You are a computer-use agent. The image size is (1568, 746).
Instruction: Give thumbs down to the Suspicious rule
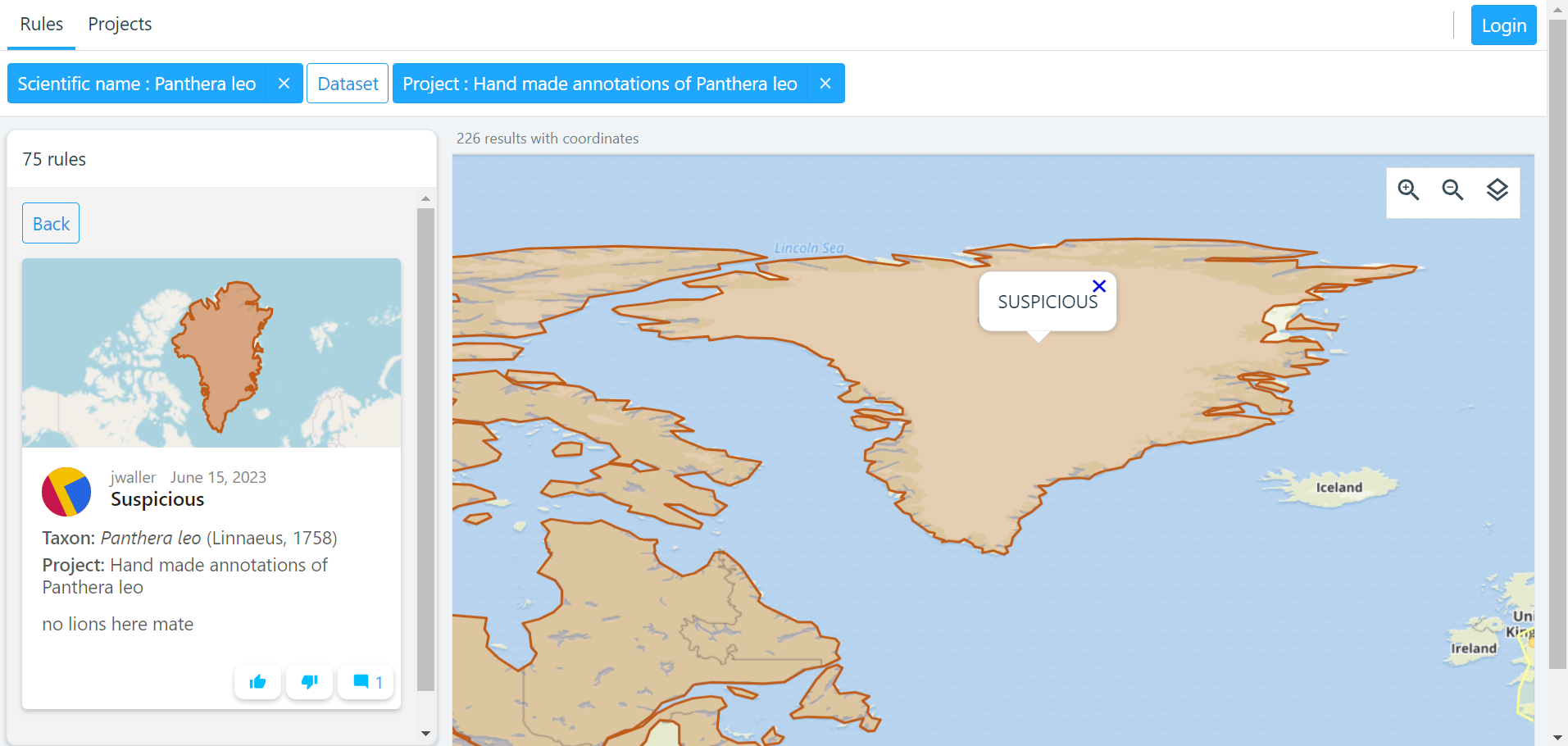point(309,682)
